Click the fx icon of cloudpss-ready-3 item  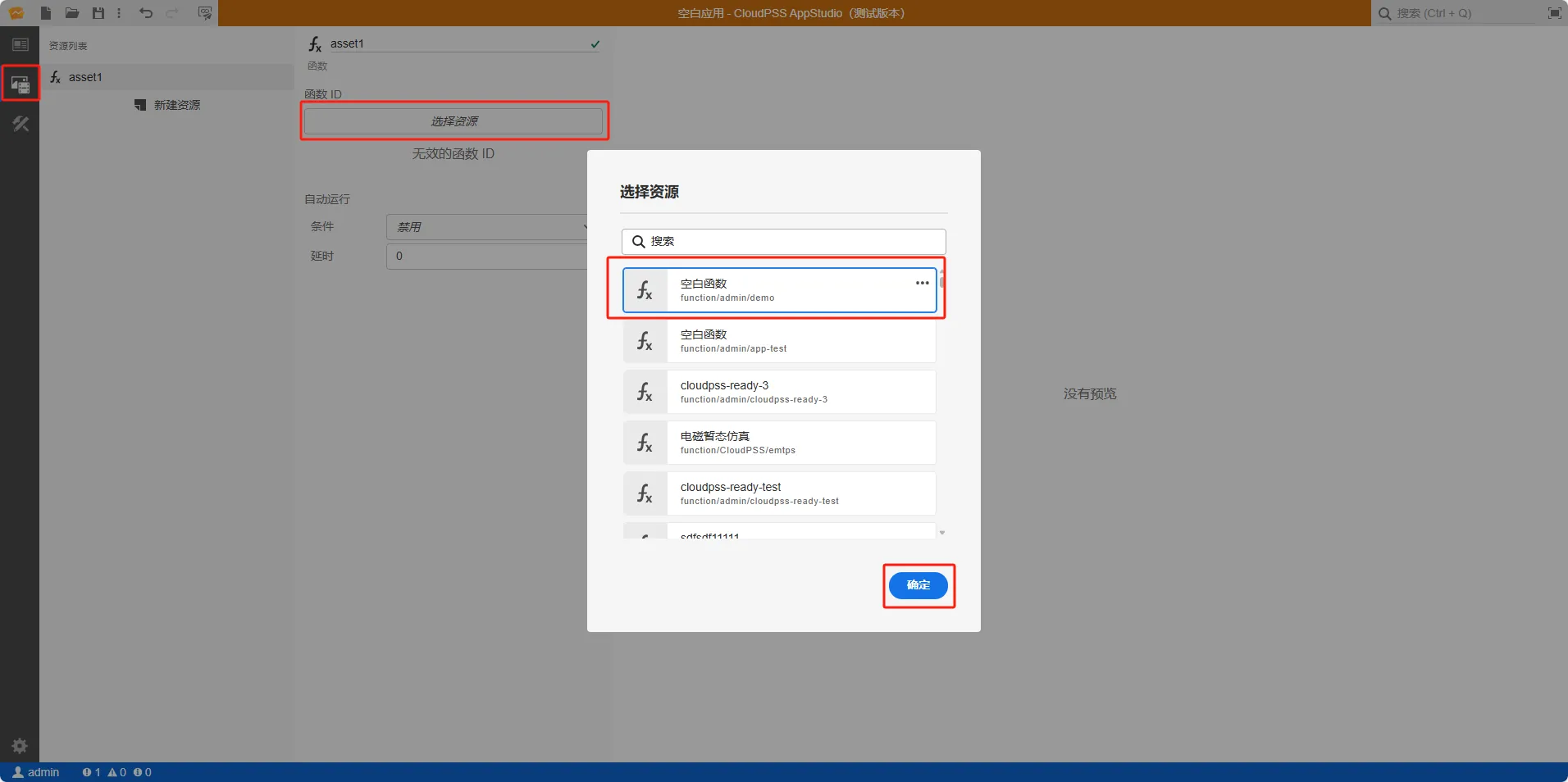645,392
